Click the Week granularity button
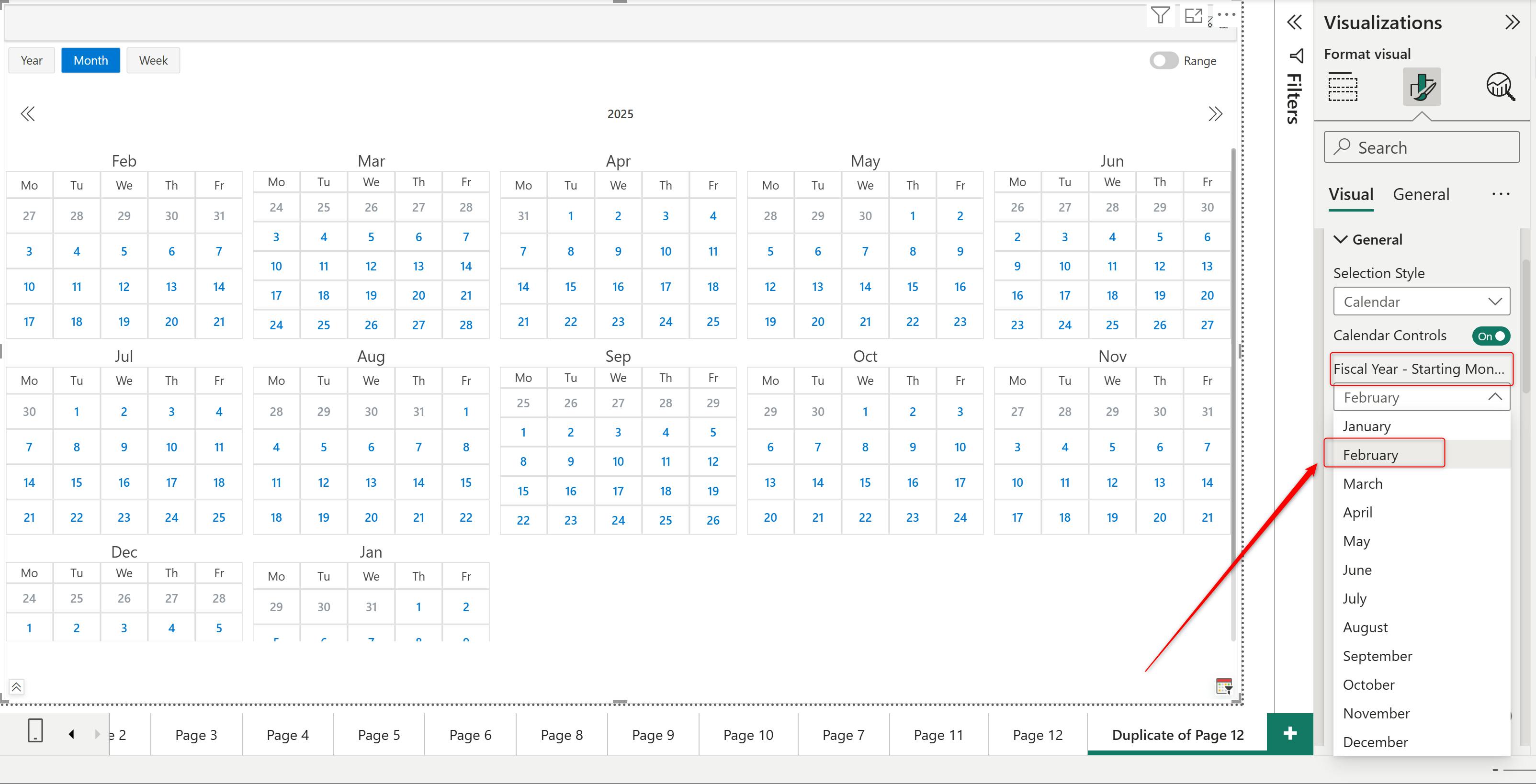This screenshot has width=1536, height=784. [x=153, y=60]
